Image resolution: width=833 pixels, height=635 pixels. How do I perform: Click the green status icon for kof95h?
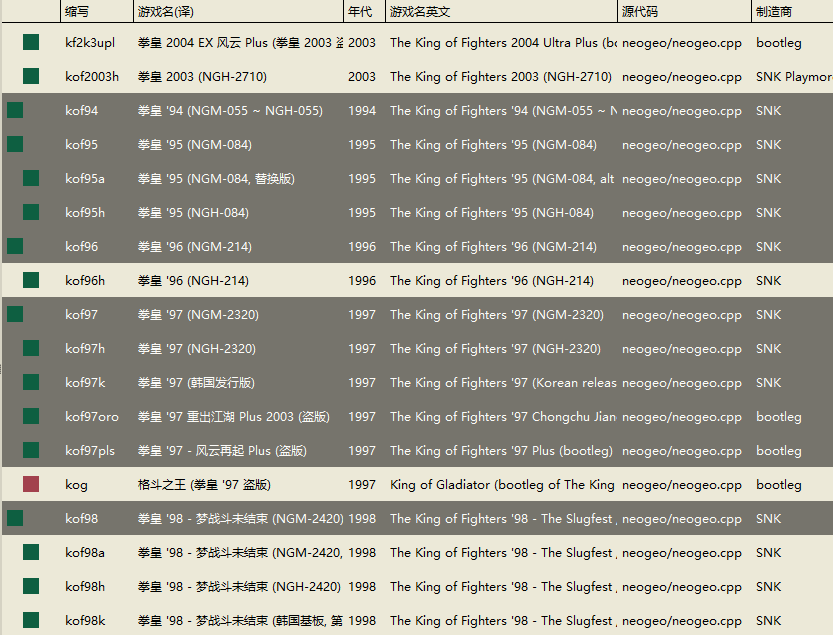click(31, 213)
